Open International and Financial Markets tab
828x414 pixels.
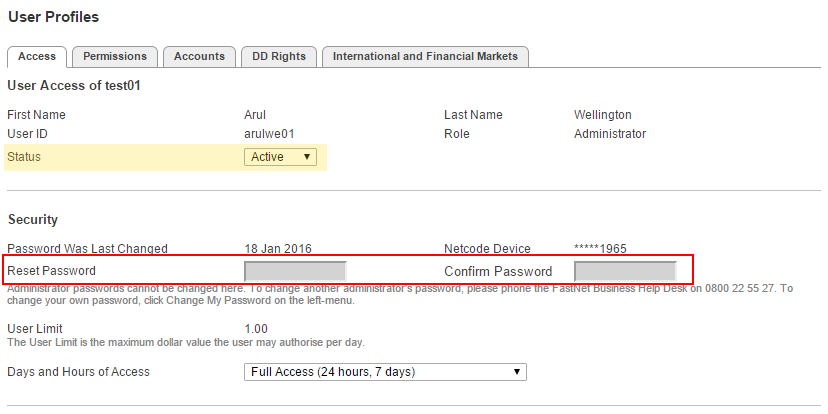(425, 57)
